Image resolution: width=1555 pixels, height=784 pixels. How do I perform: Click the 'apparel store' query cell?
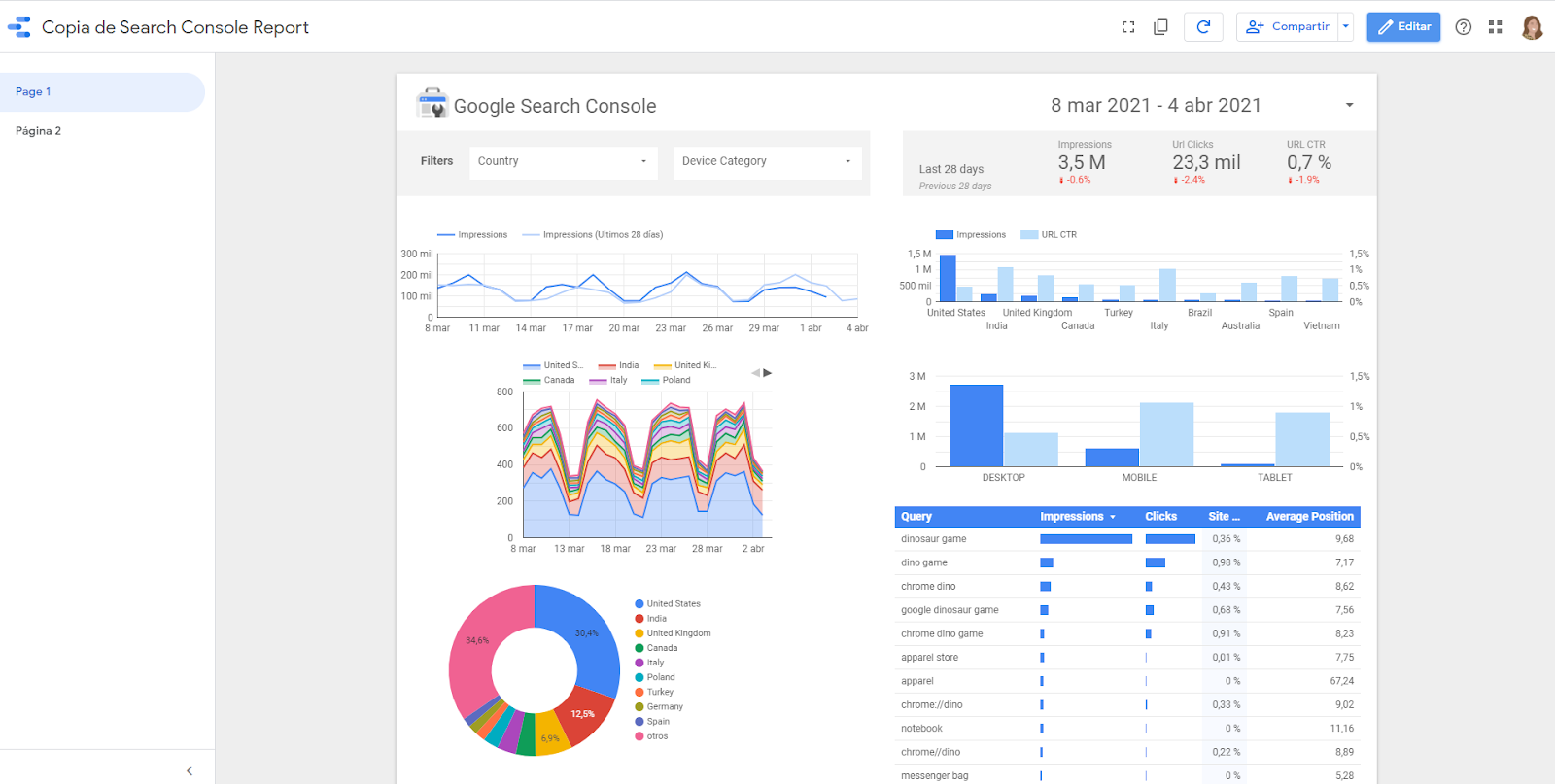[929, 658]
